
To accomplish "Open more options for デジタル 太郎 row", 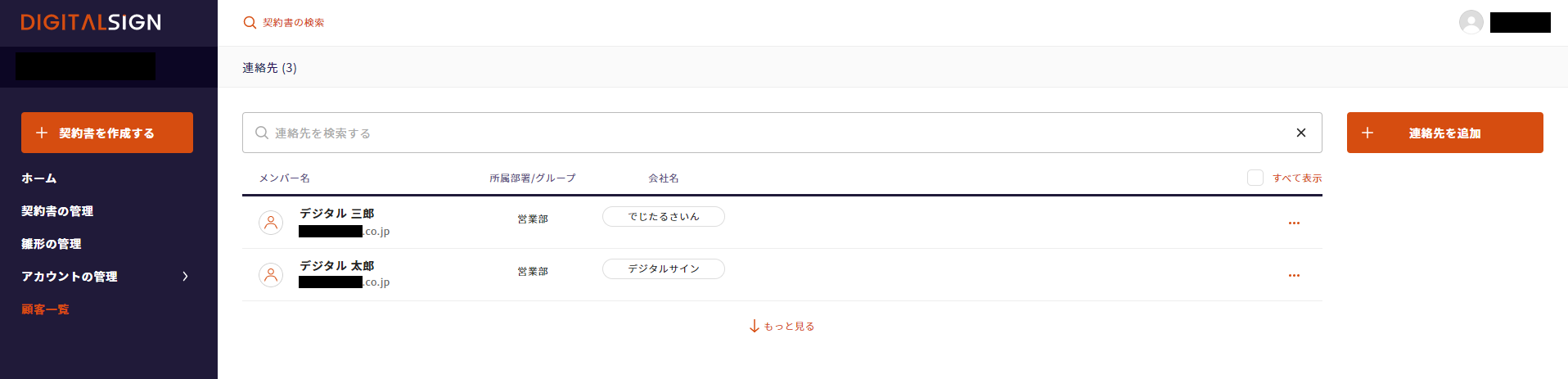I will coord(1293,275).
